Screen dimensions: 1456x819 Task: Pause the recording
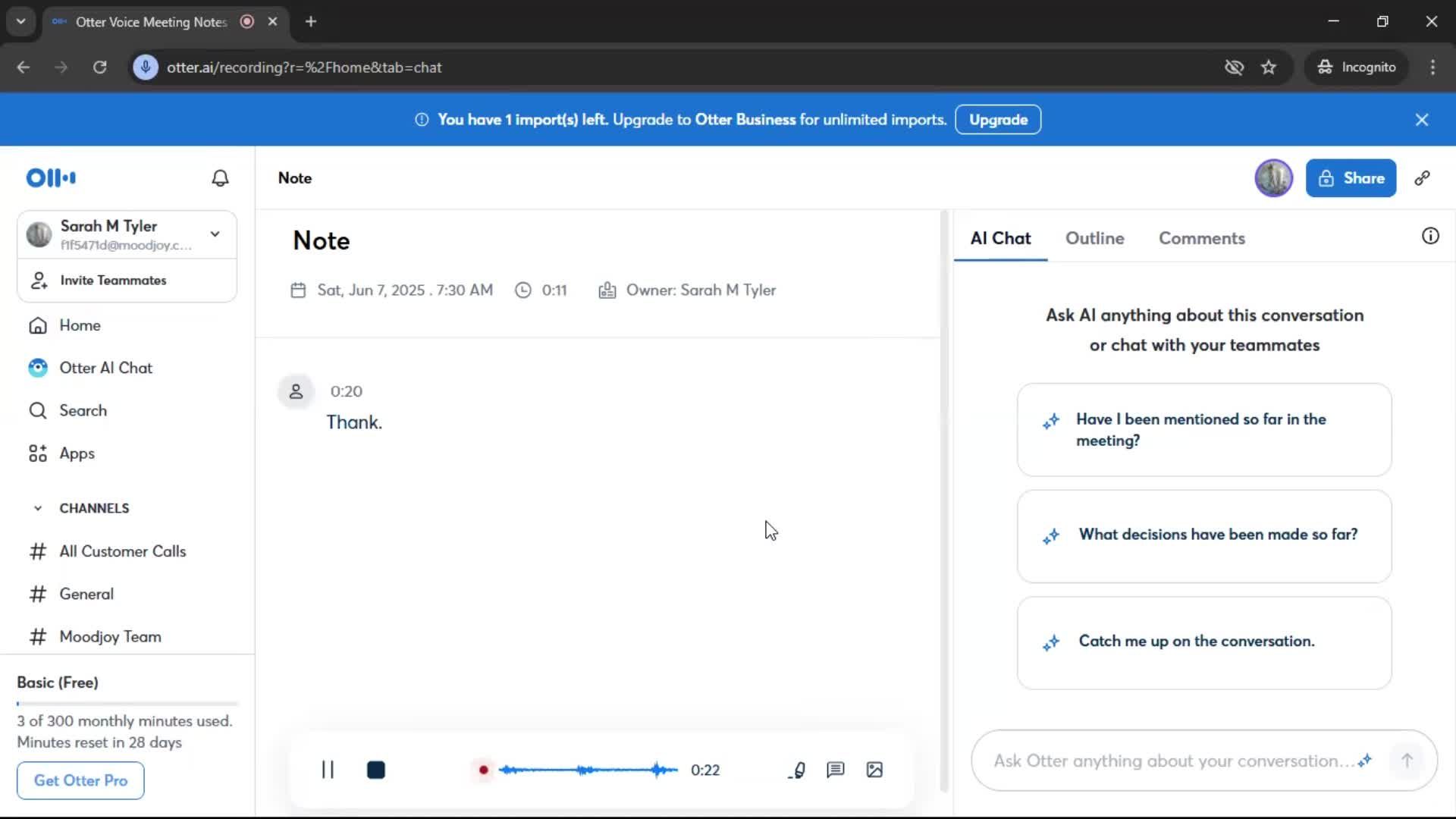click(328, 770)
